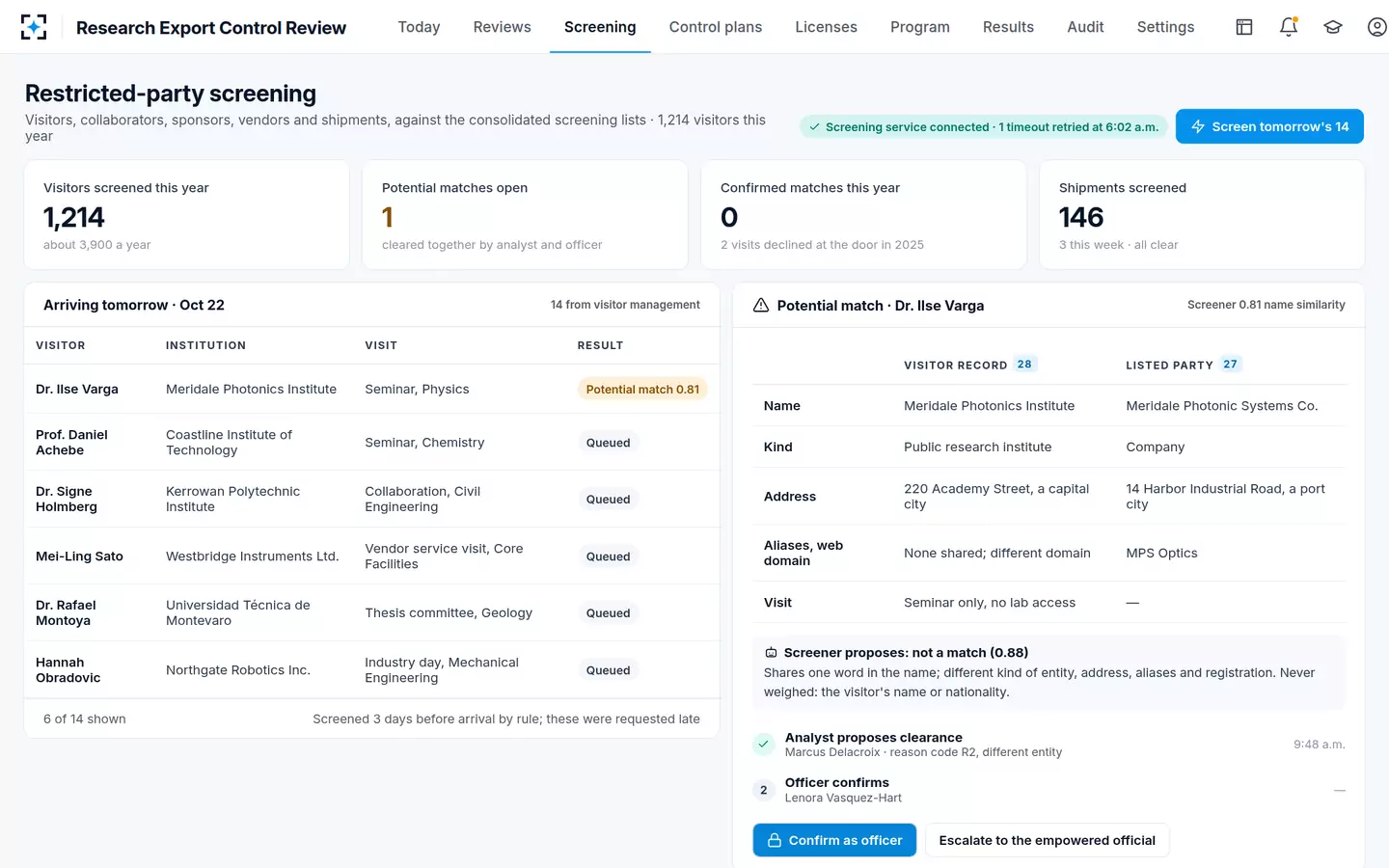Viewport: 1389px width, 868px height.
Task: Click Prof. Daniel Achebe in the visitor list
Action: [x=72, y=443]
